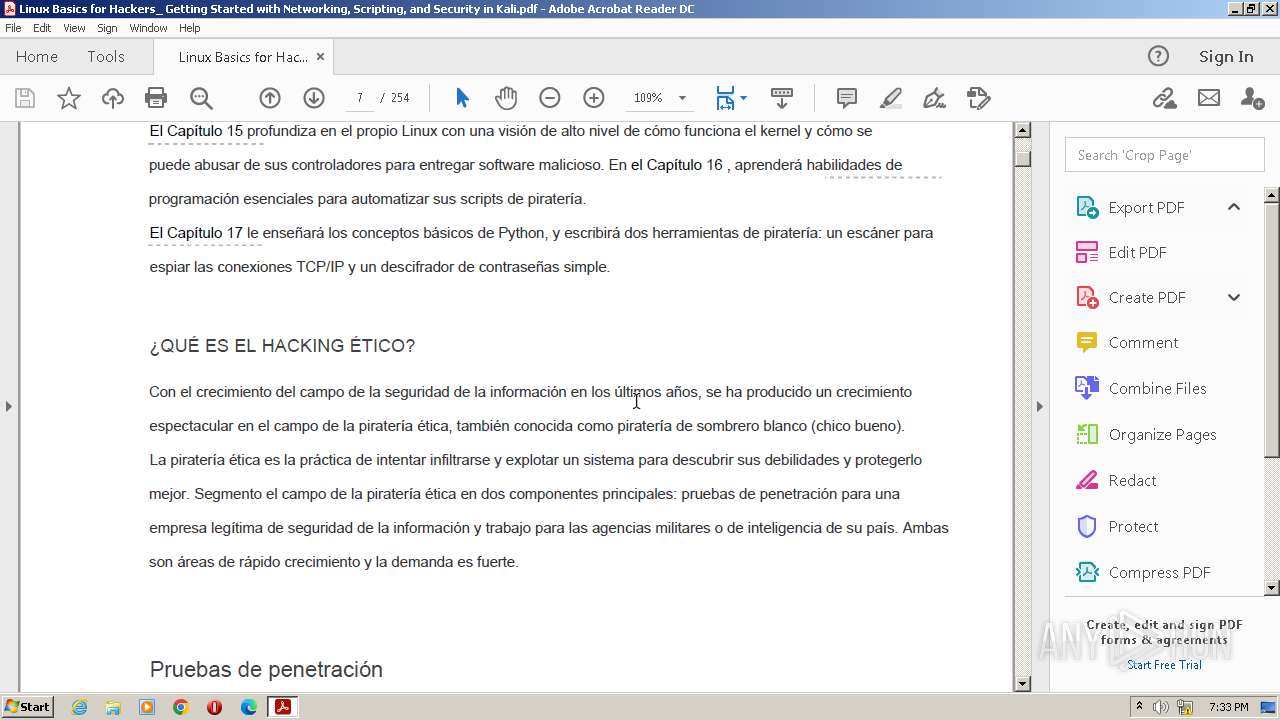Open the Organize Pages tool
This screenshot has height=720, width=1280.
pyautogui.click(x=1162, y=434)
